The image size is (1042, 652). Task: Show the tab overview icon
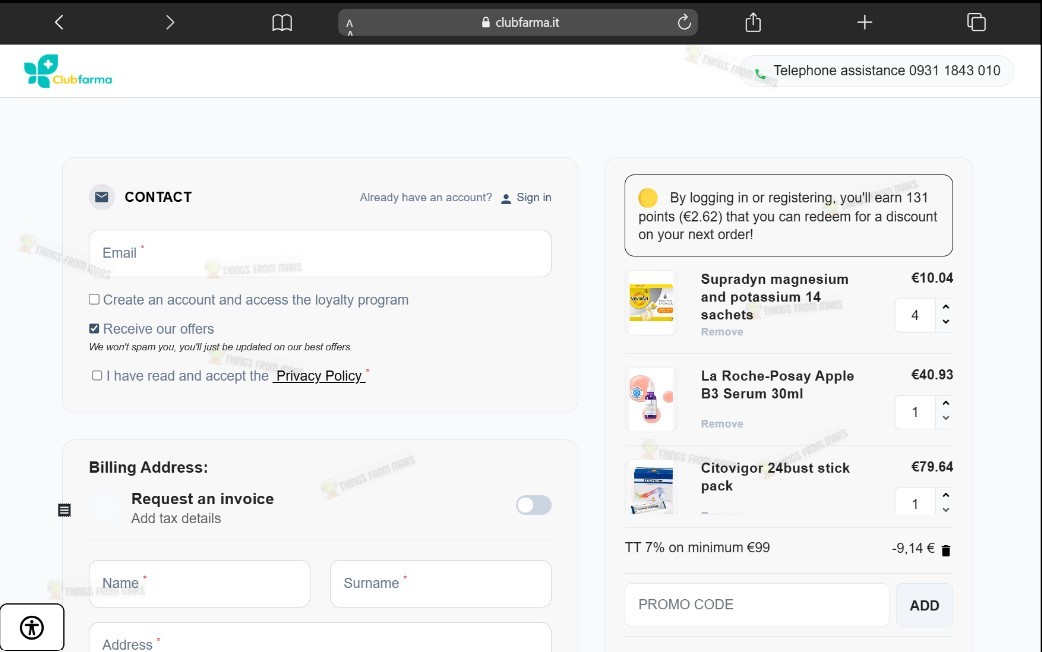click(976, 23)
